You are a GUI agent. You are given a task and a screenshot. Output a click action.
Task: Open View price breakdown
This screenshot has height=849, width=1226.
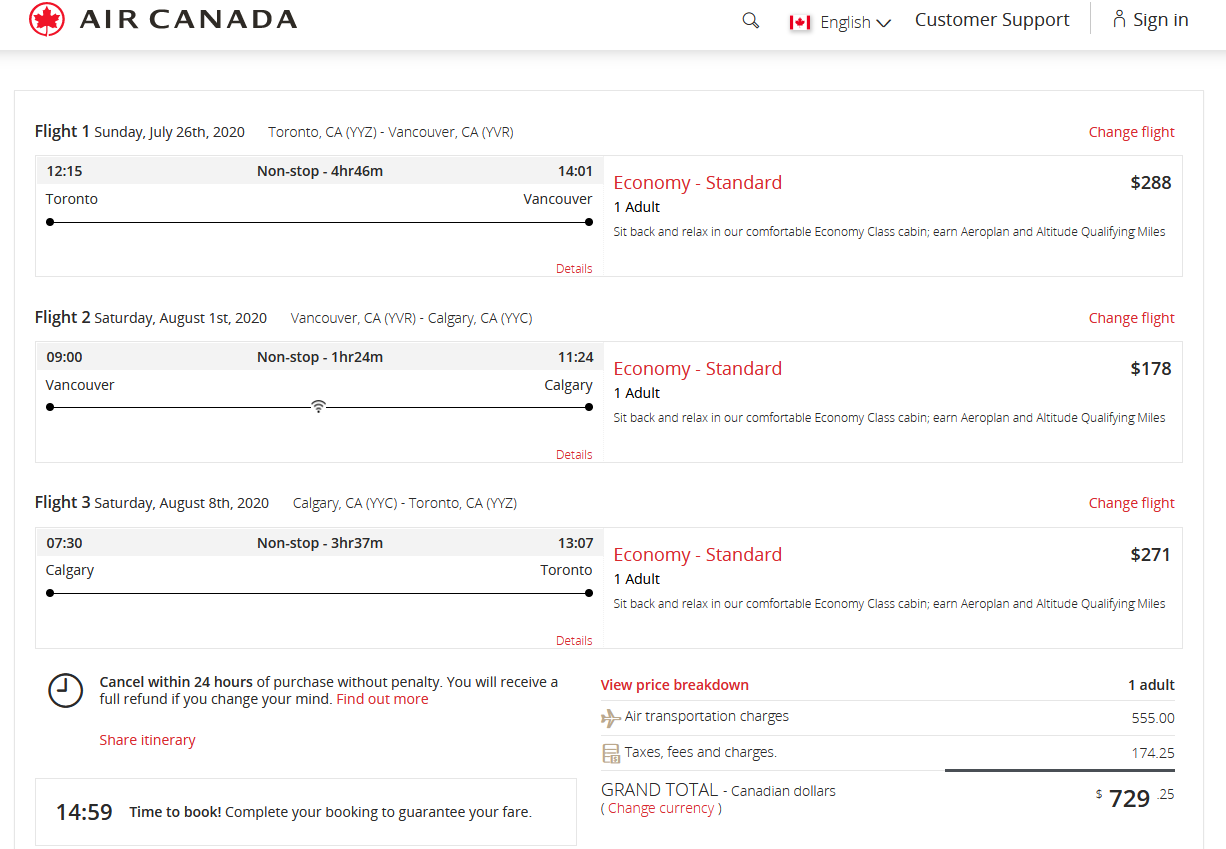675,685
